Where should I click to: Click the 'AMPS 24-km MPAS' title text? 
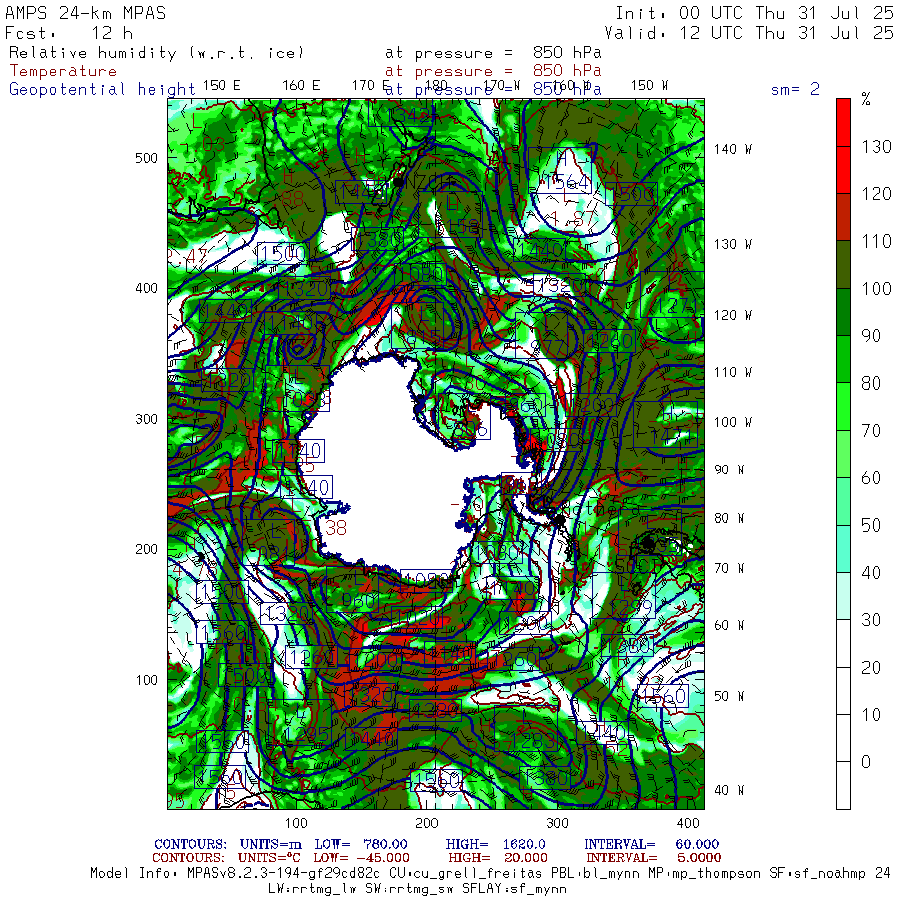click(86, 13)
